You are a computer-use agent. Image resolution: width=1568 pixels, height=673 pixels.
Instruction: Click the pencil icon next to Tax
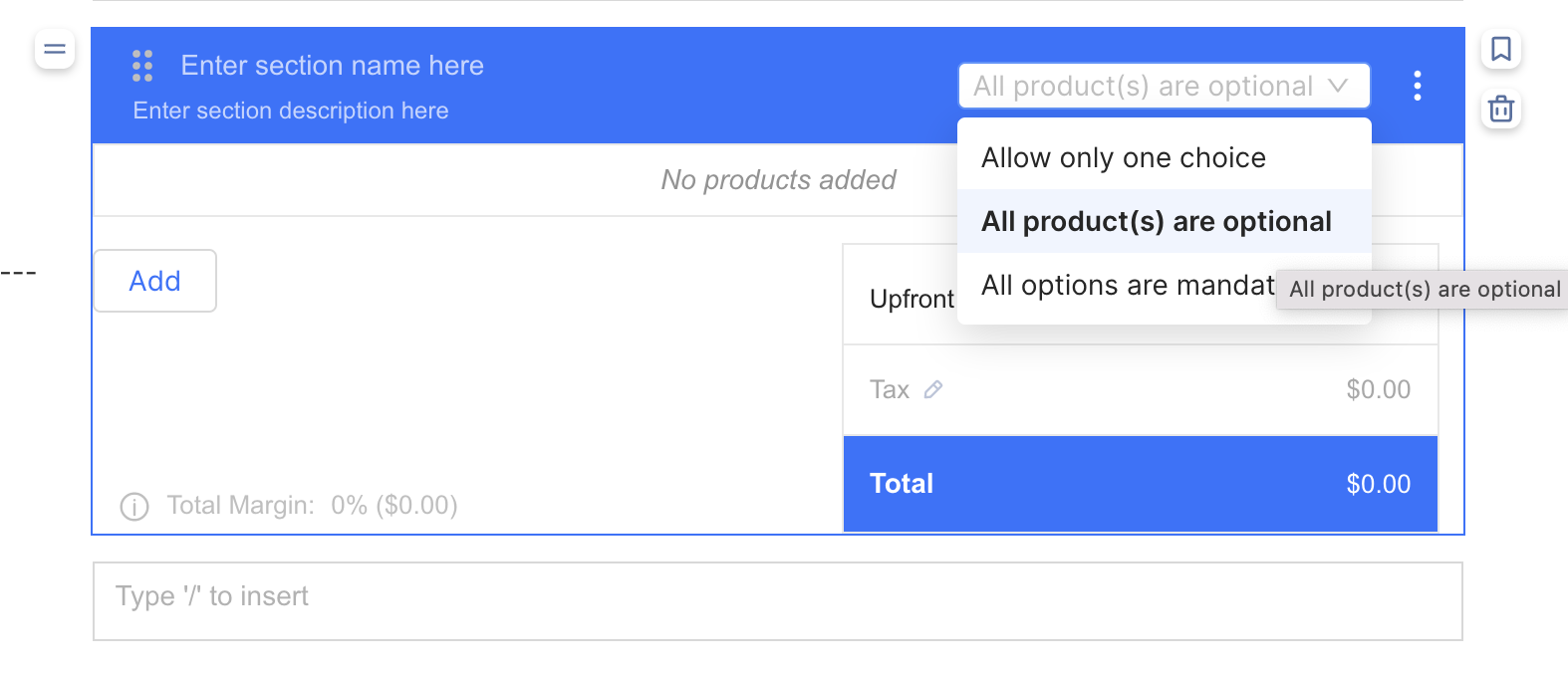933,389
